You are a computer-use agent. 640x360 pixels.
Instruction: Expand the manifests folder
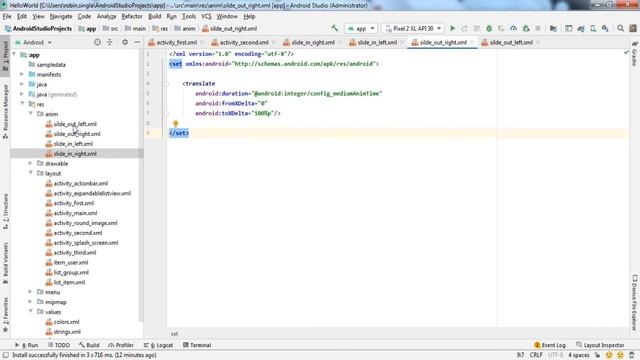(x=22, y=74)
